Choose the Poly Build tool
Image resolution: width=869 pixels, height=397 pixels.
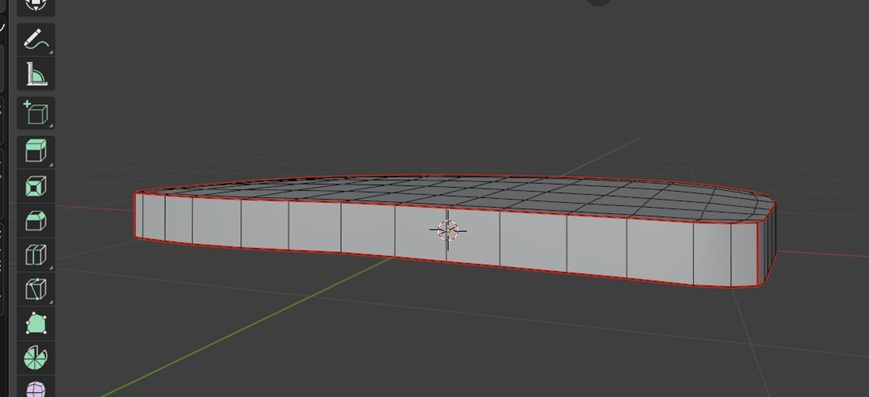36,323
